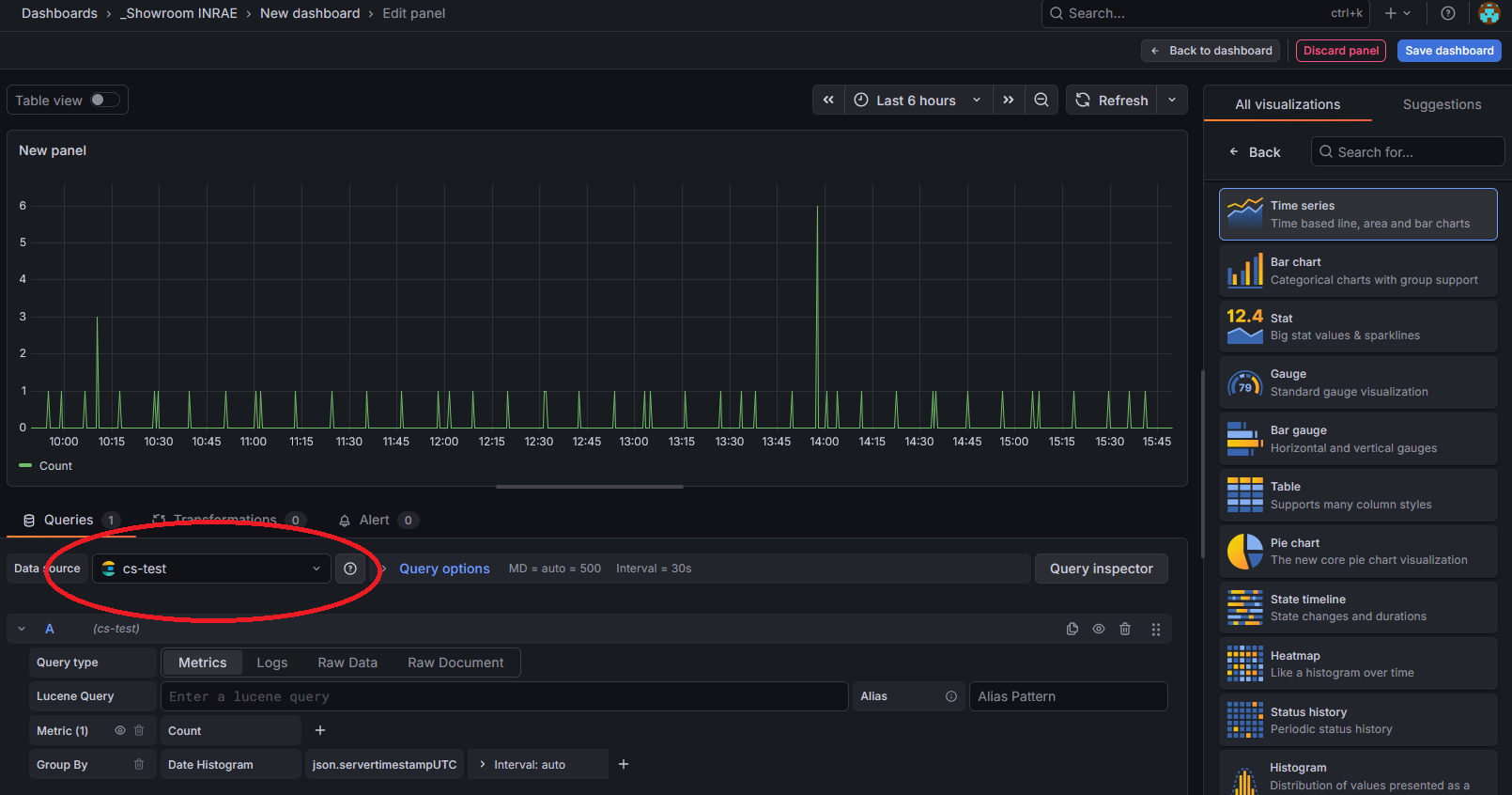Toggle Count series in legend

click(55, 466)
